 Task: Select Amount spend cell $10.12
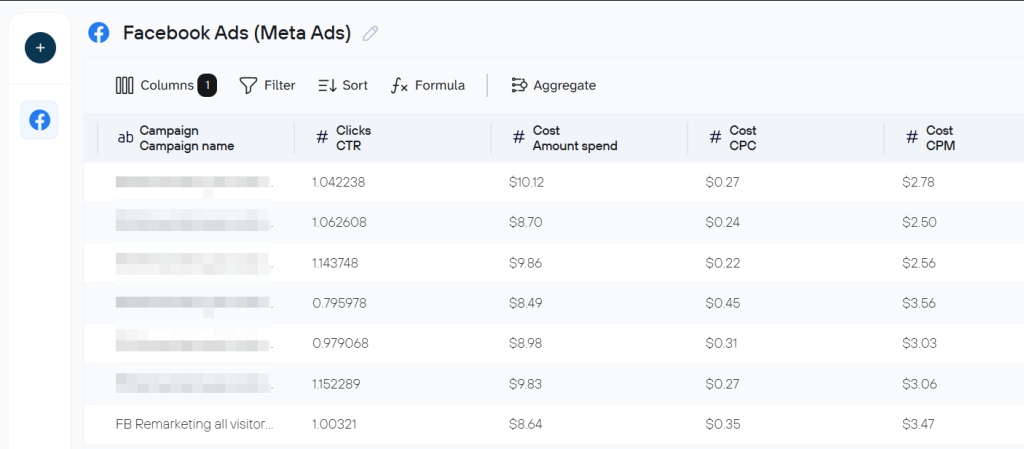click(x=526, y=182)
